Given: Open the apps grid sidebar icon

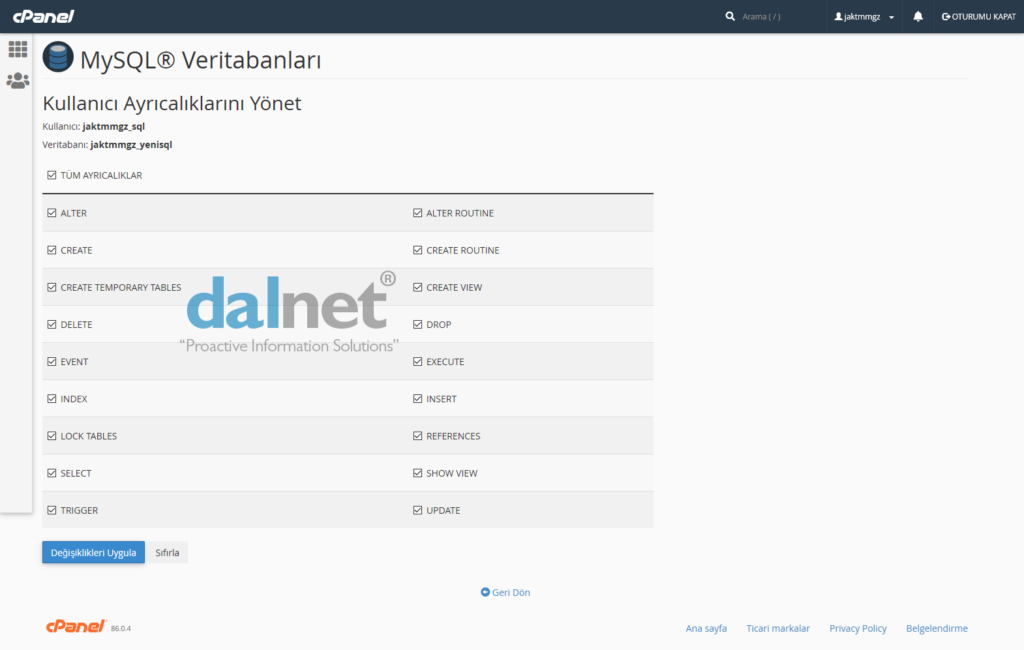Looking at the screenshot, I should pos(18,49).
